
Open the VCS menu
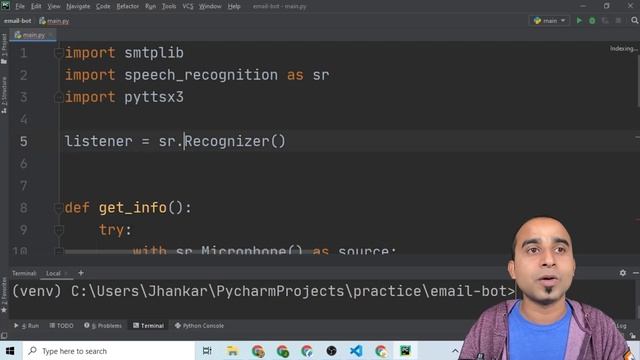188,7
